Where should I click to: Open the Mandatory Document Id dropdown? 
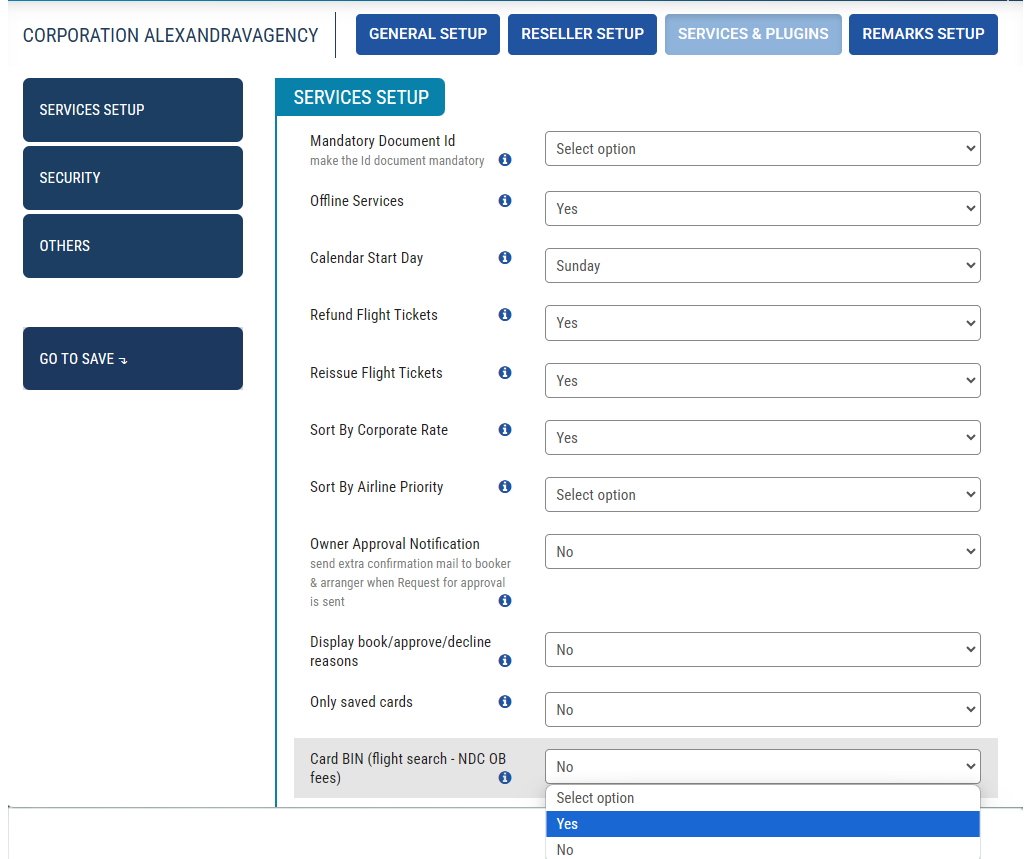762,149
